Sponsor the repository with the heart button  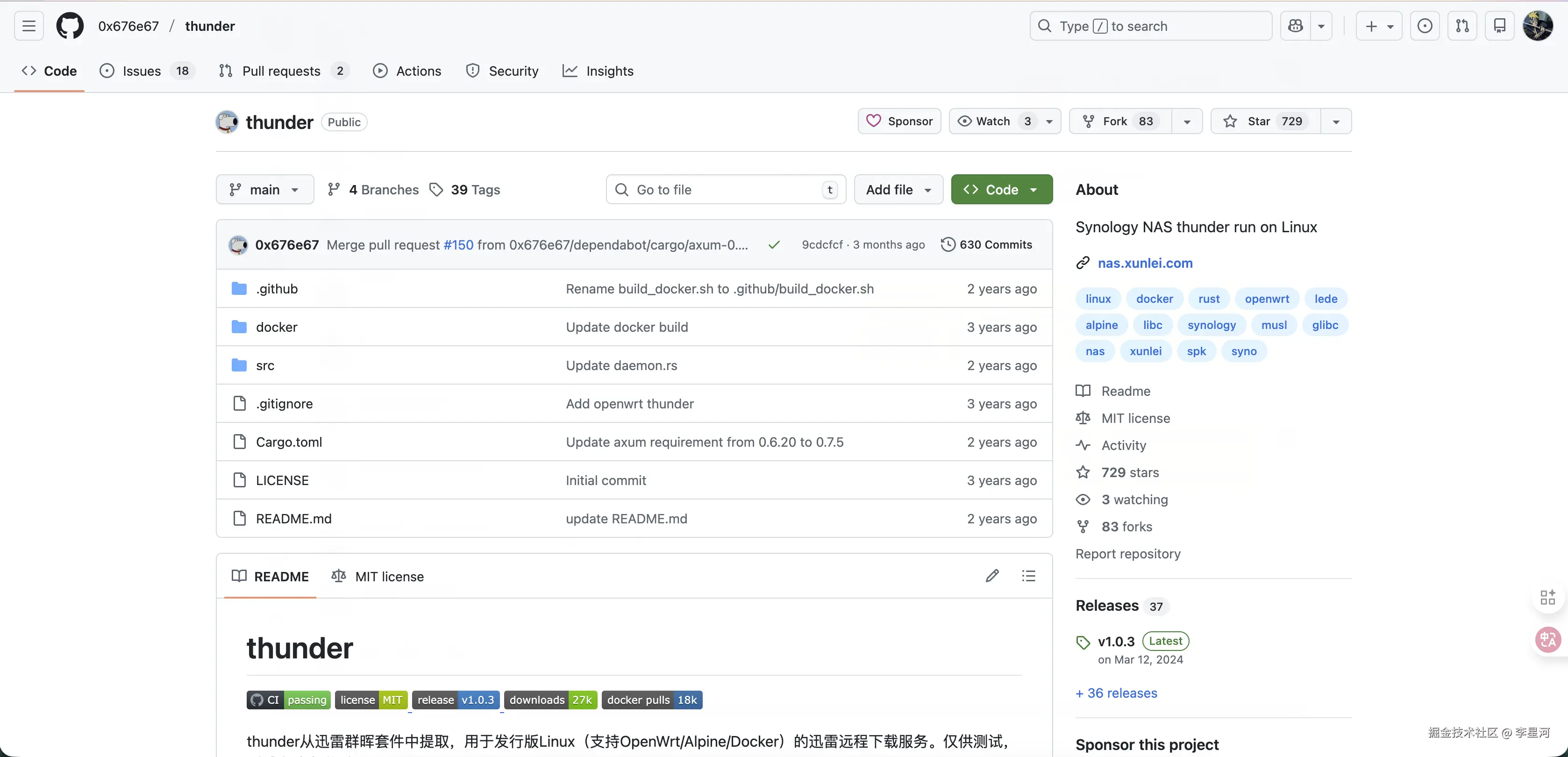coord(899,121)
